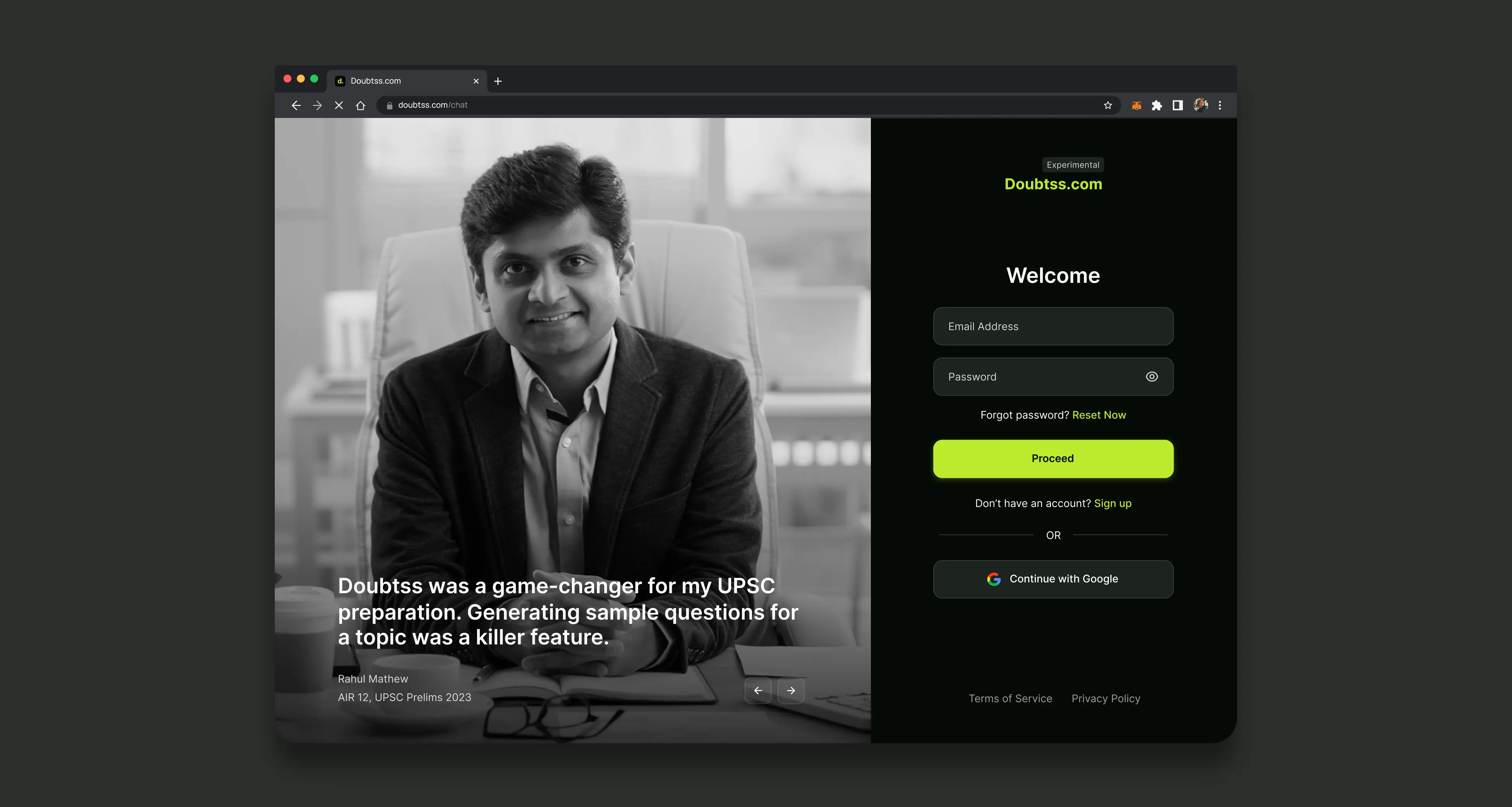Close the Doubtss.com tab
Image resolution: width=1512 pixels, height=807 pixels.
click(476, 81)
